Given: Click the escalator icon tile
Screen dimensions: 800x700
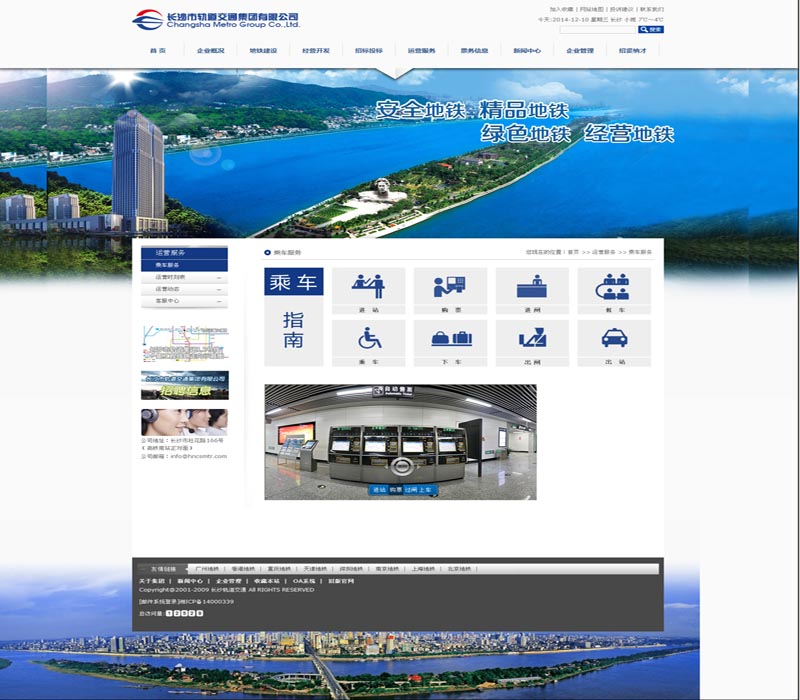Looking at the screenshot, I should point(532,339).
